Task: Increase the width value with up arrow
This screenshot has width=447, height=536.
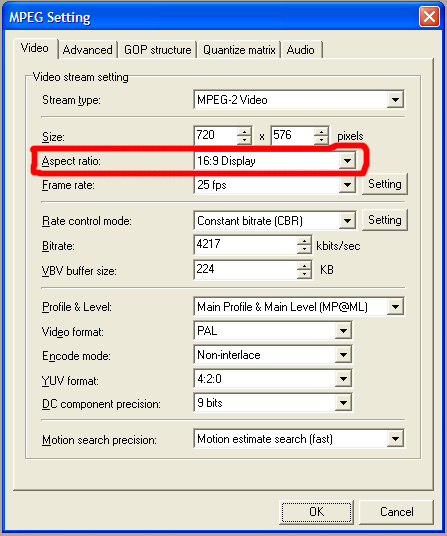Action: tap(244, 132)
